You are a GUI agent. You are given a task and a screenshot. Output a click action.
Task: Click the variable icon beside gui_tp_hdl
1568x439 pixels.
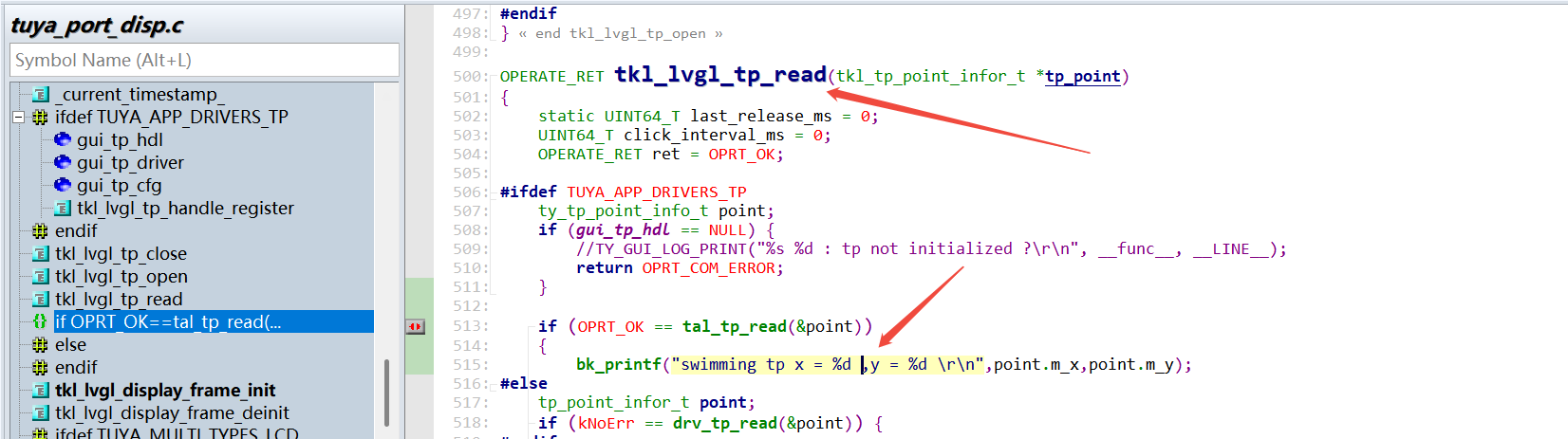pyautogui.click(x=63, y=139)
